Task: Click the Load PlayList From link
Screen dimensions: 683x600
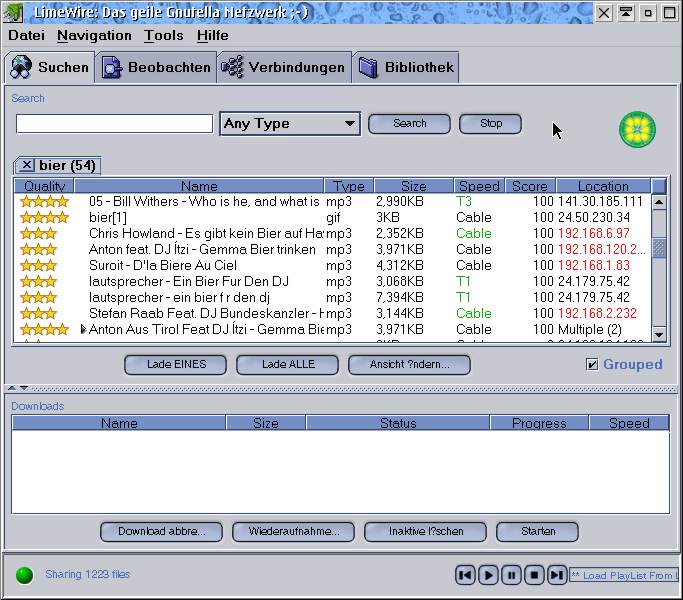Action: (x=625, y=576)
